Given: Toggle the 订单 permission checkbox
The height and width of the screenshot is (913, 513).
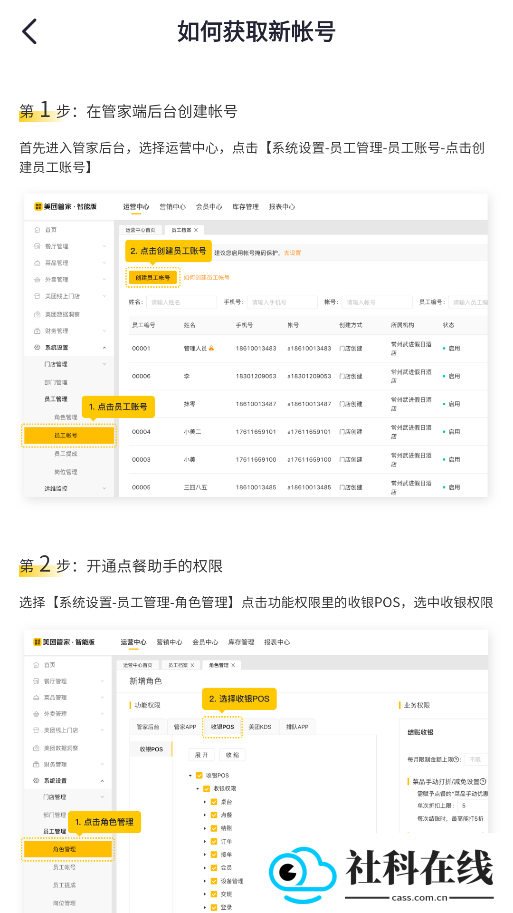Looking at the screenshot, I should [214, 841].
